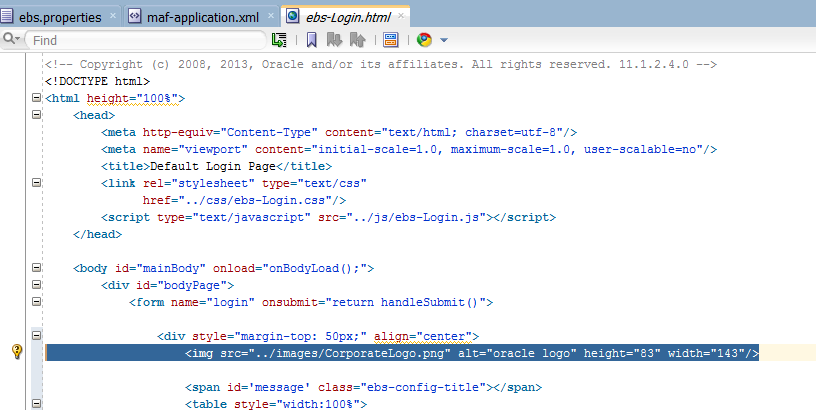This screenshot has height=410, width=816.
Task: Open the search options magnifier dropdown
Action: click(11, 40)
